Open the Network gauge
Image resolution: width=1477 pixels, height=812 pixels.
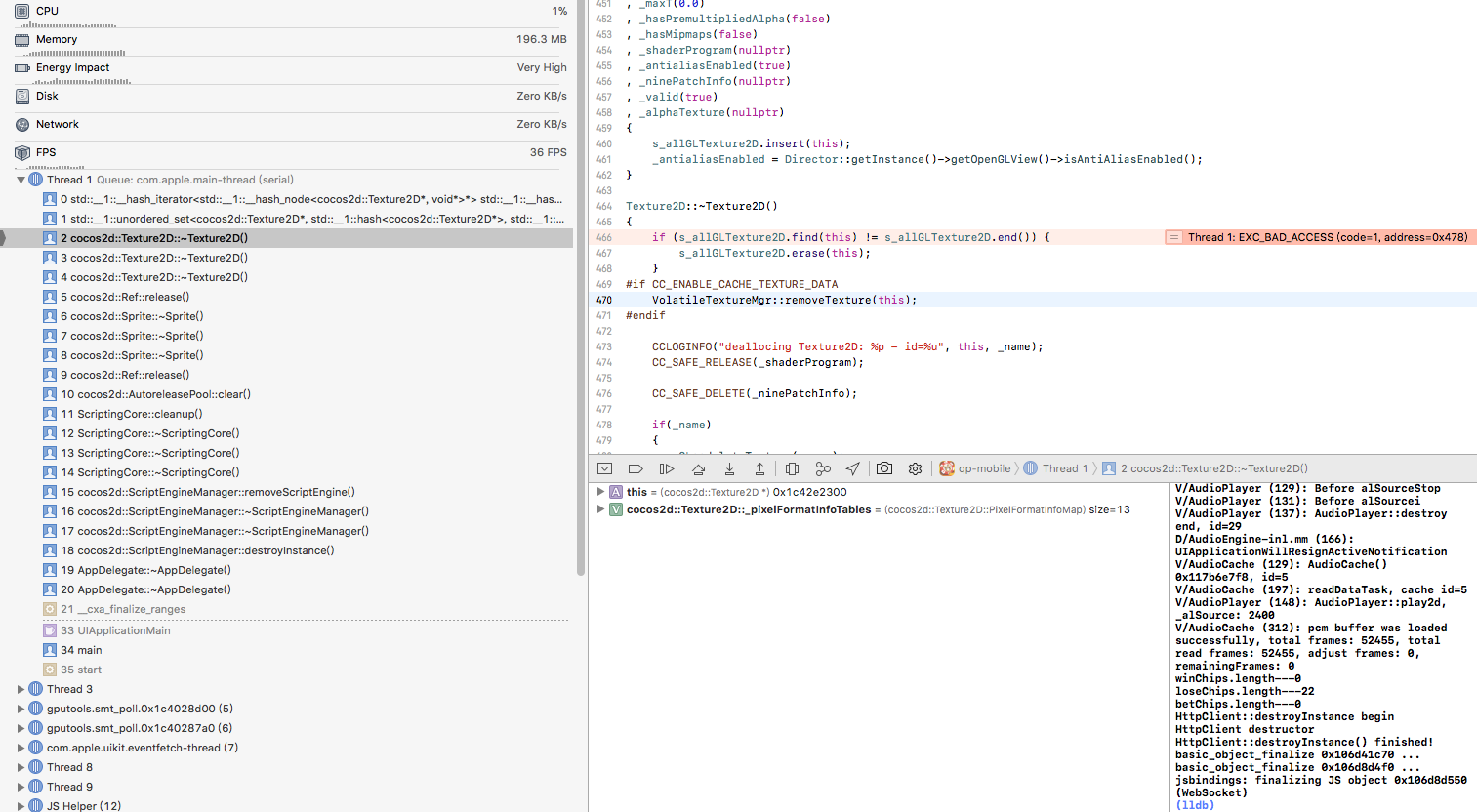pyautogui.click(x=291, y=125)
